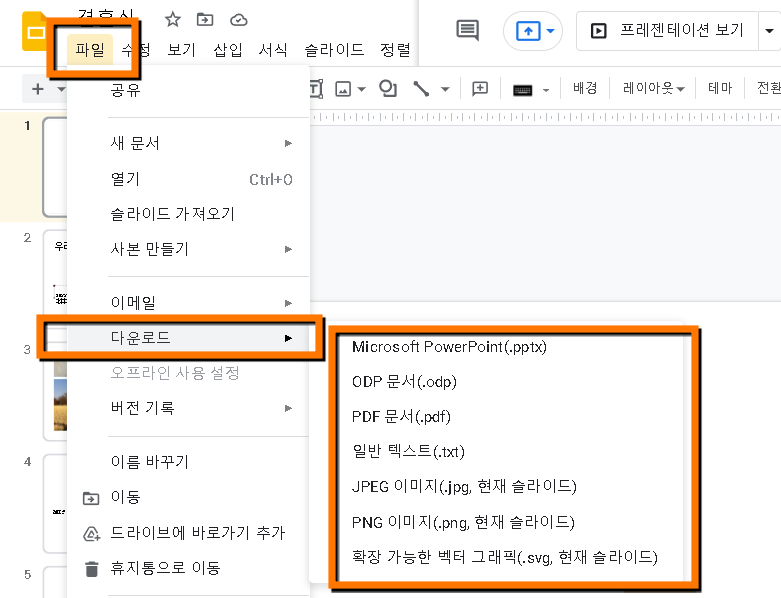Expand the input tools dropdown arrow

click(x=546, y=90)
